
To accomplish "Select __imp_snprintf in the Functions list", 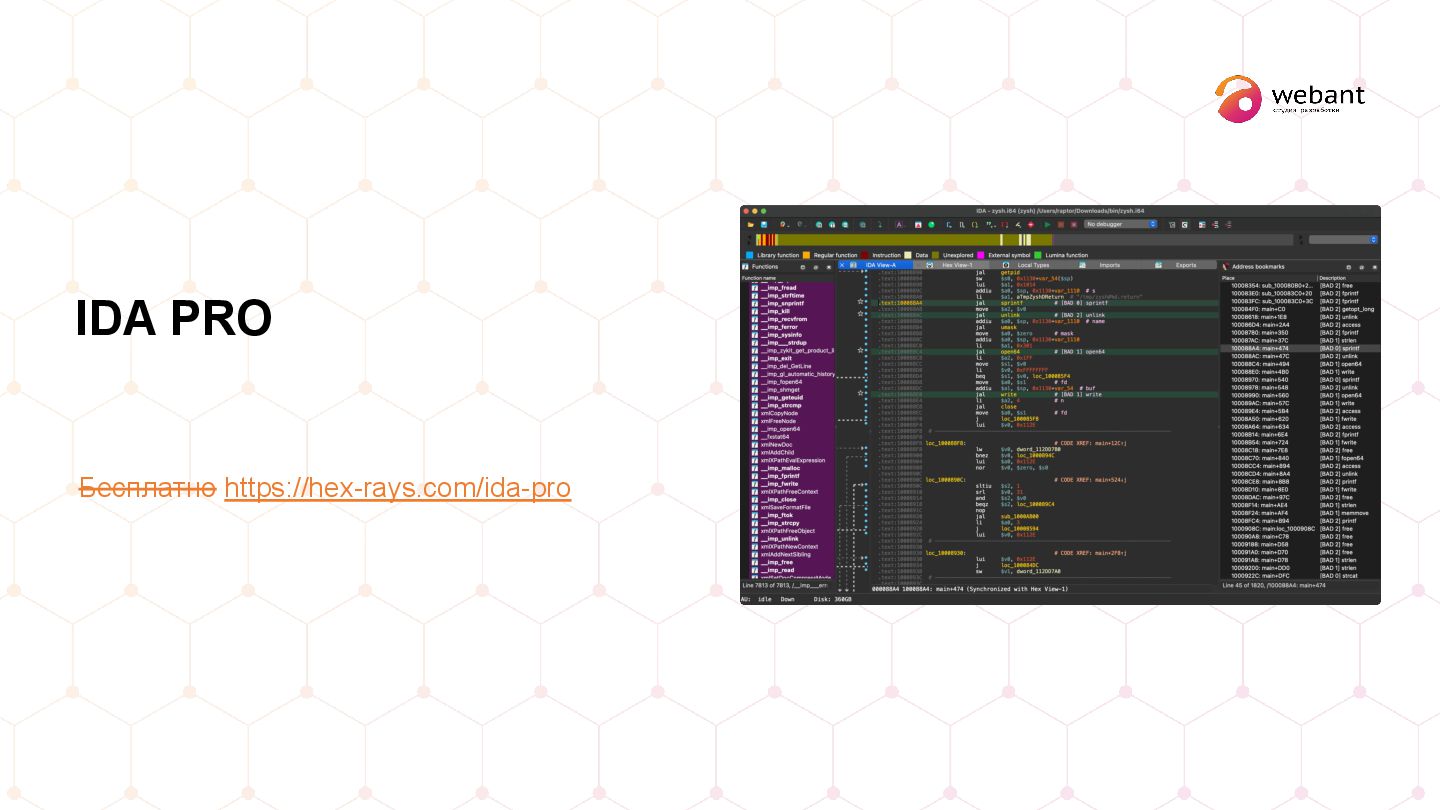I will pyautogui.click(x=792, y=303).
